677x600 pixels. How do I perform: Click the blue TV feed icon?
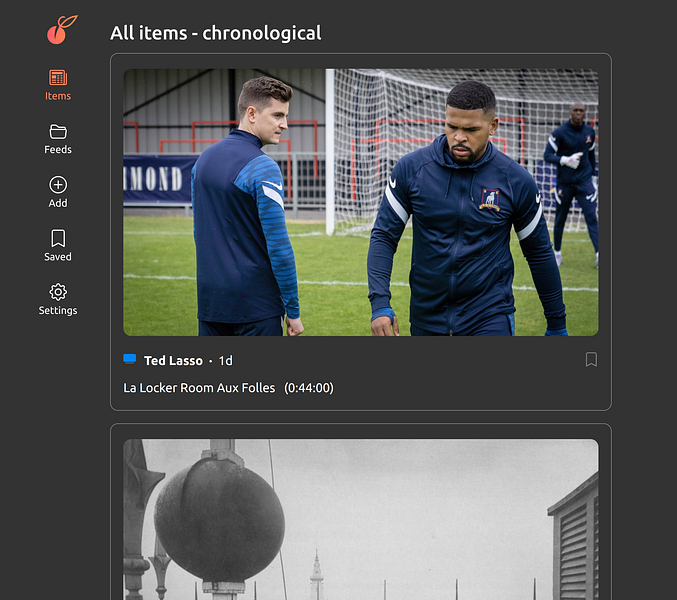pos(130,359)
